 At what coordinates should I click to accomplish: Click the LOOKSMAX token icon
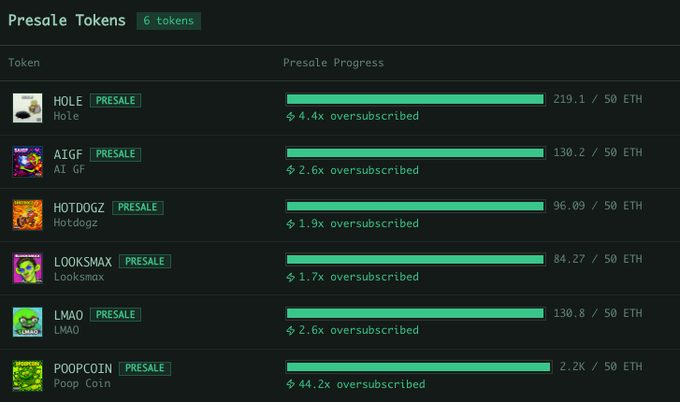coord(27,268)
